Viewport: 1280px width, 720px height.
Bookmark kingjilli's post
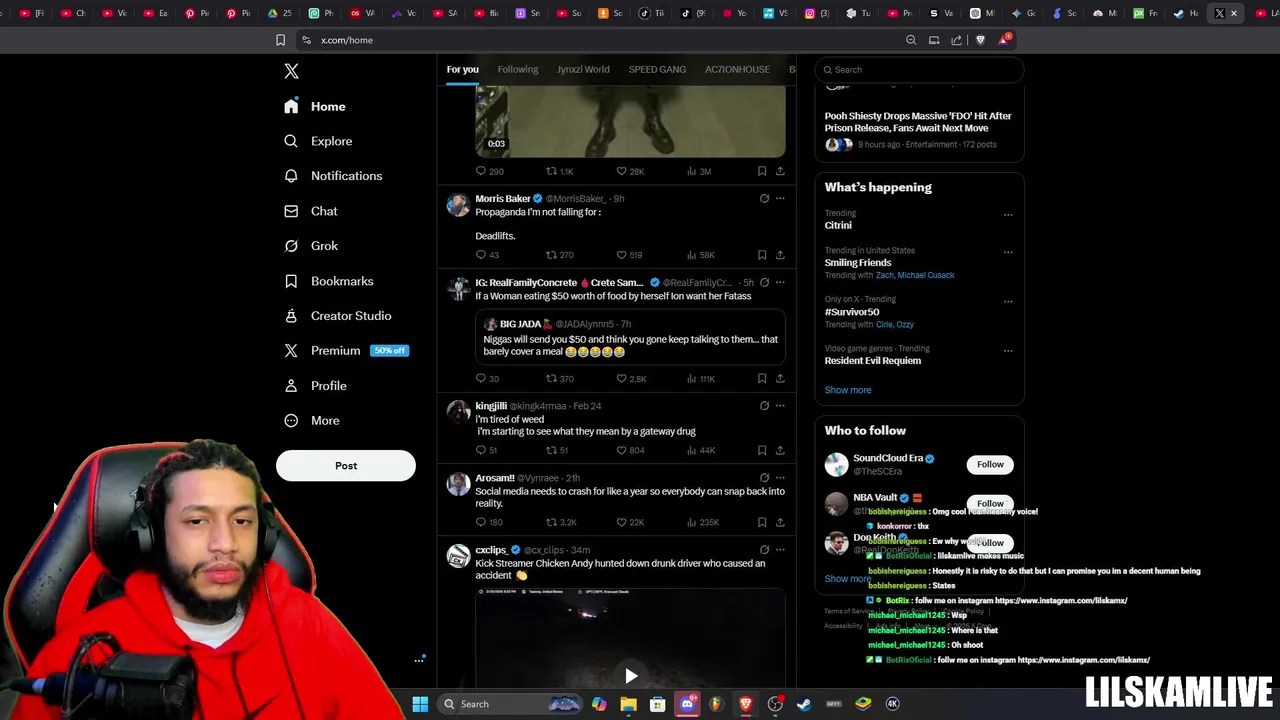(x=762, y=450)
